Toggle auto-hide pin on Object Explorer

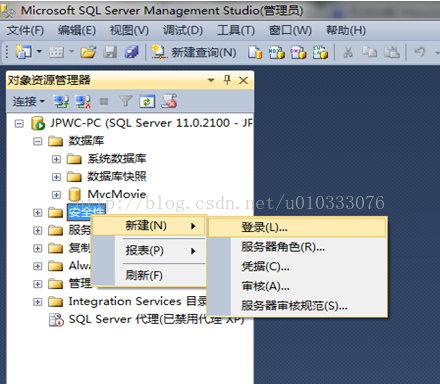[227, 80]
